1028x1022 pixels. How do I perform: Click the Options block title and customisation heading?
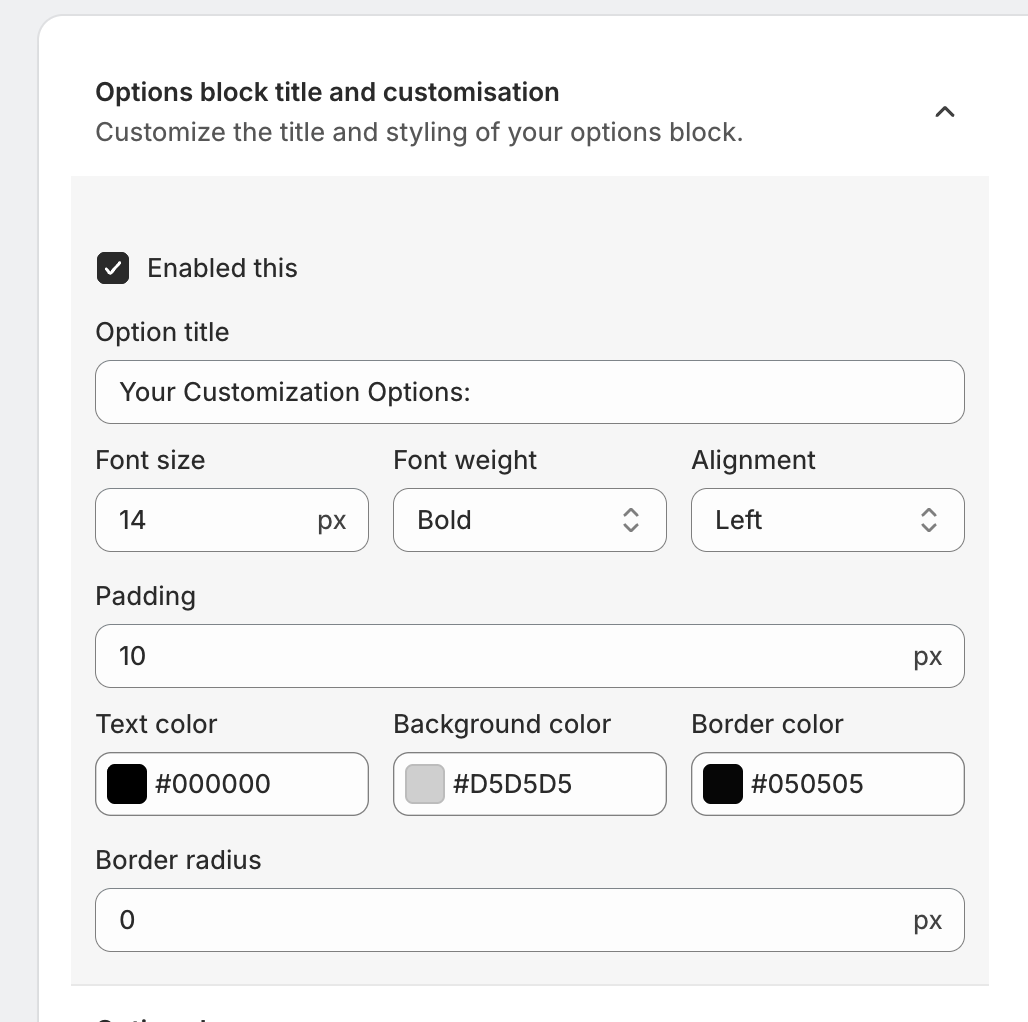point(327,93)
